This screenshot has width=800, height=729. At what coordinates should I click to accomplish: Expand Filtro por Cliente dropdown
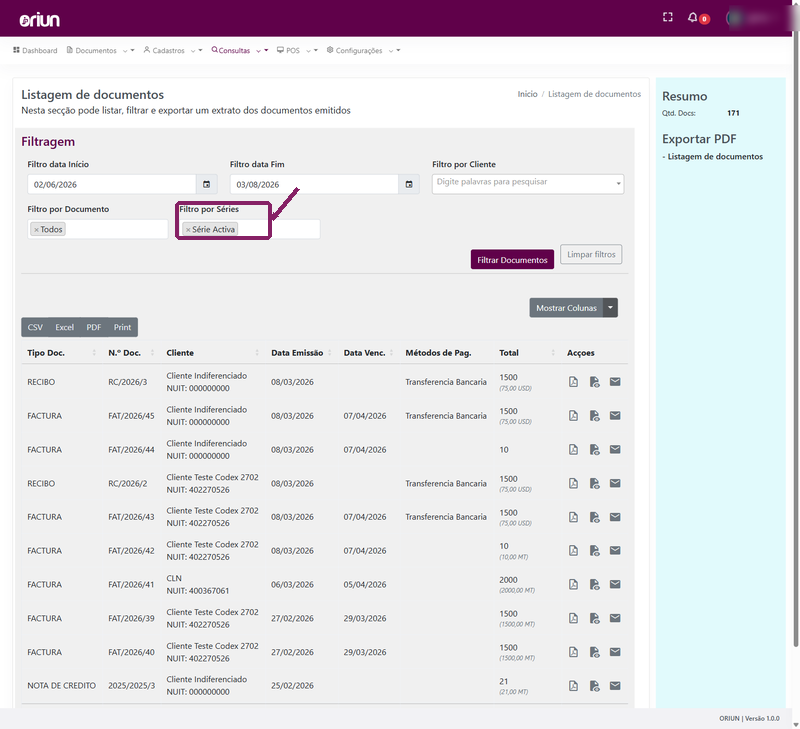click(618, 184)
